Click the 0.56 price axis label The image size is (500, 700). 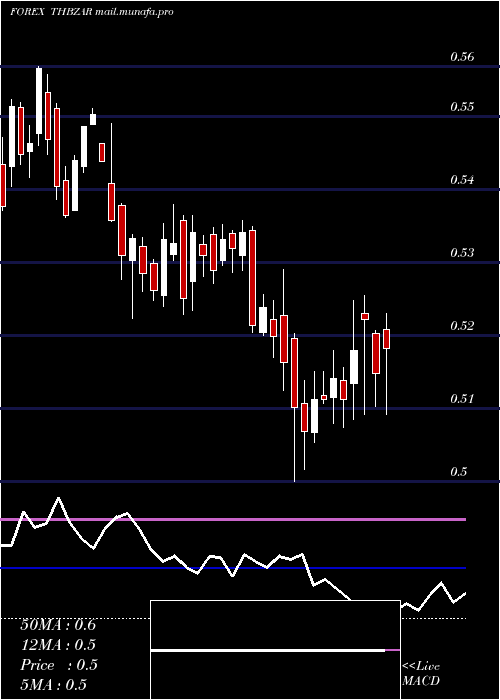click(x=462, y=57)
